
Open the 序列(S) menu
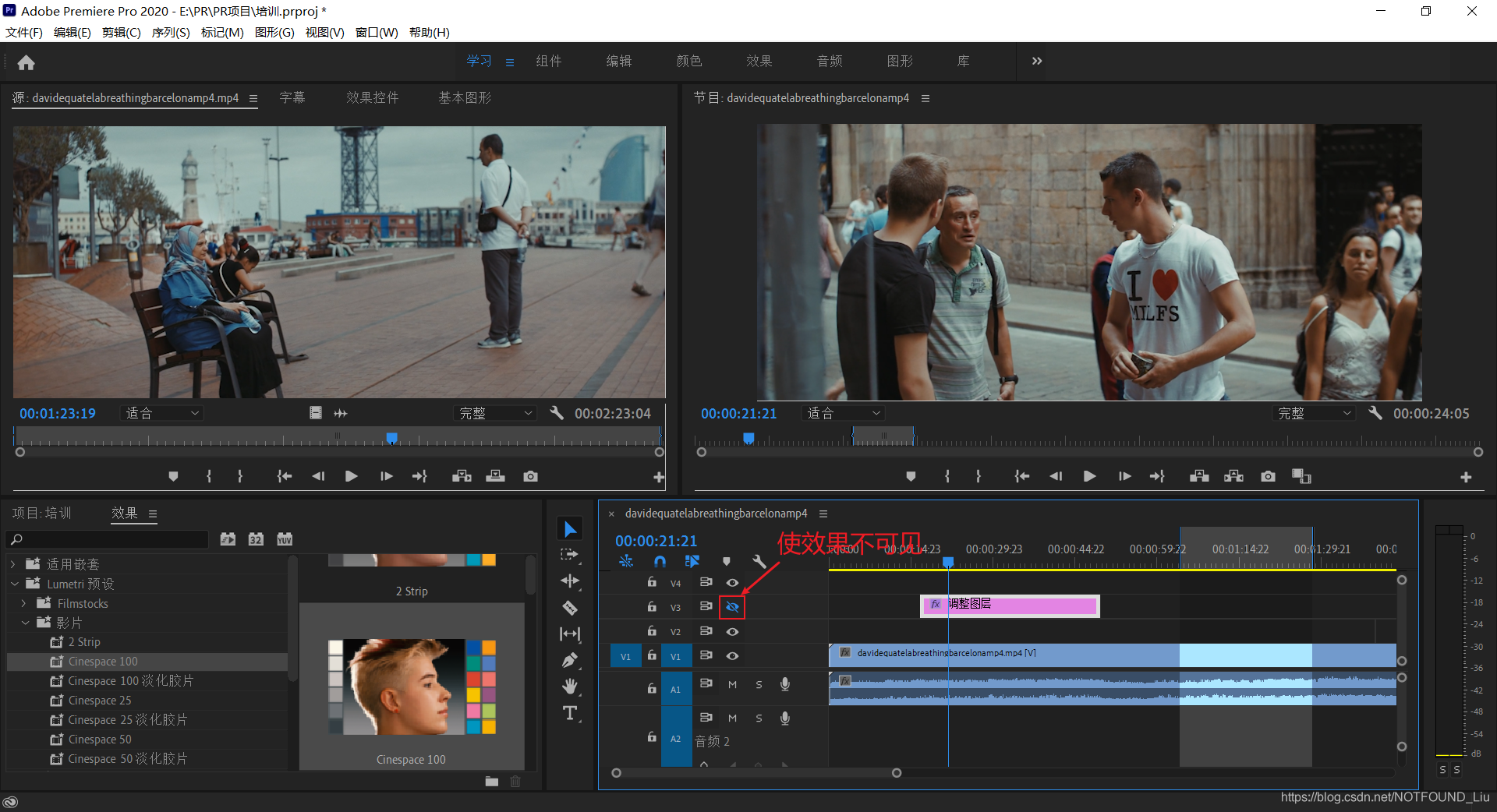coord(171,32)
